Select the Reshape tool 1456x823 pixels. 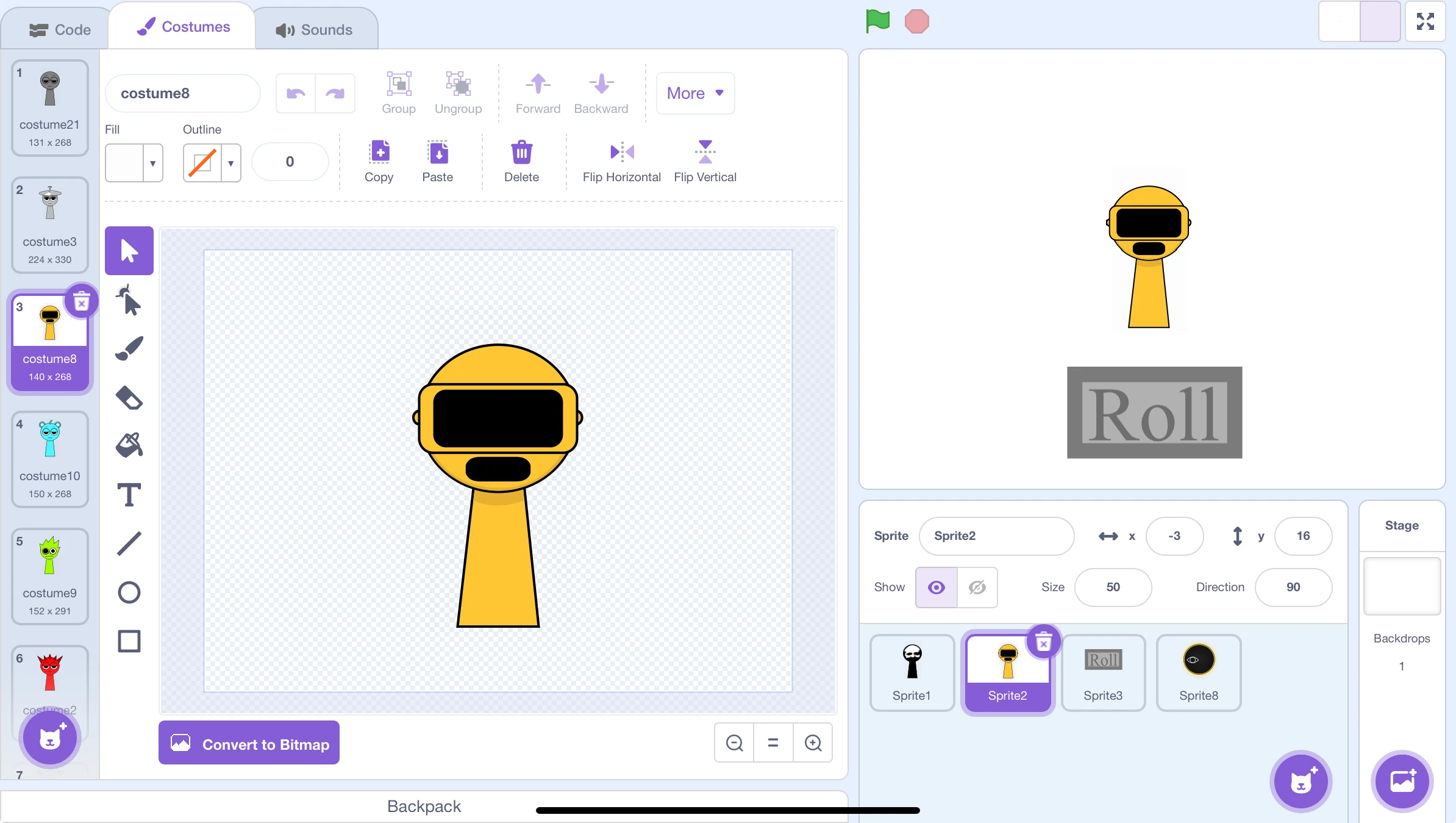(x=129, y=300)
